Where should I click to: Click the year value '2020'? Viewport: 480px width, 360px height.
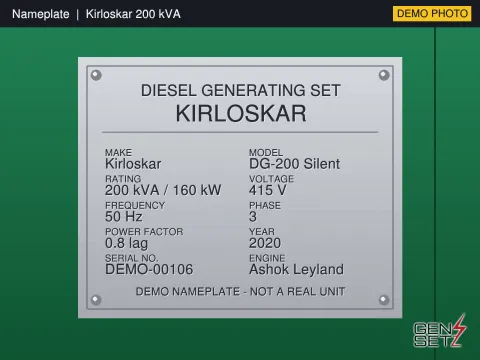click(x=265, y=243)
